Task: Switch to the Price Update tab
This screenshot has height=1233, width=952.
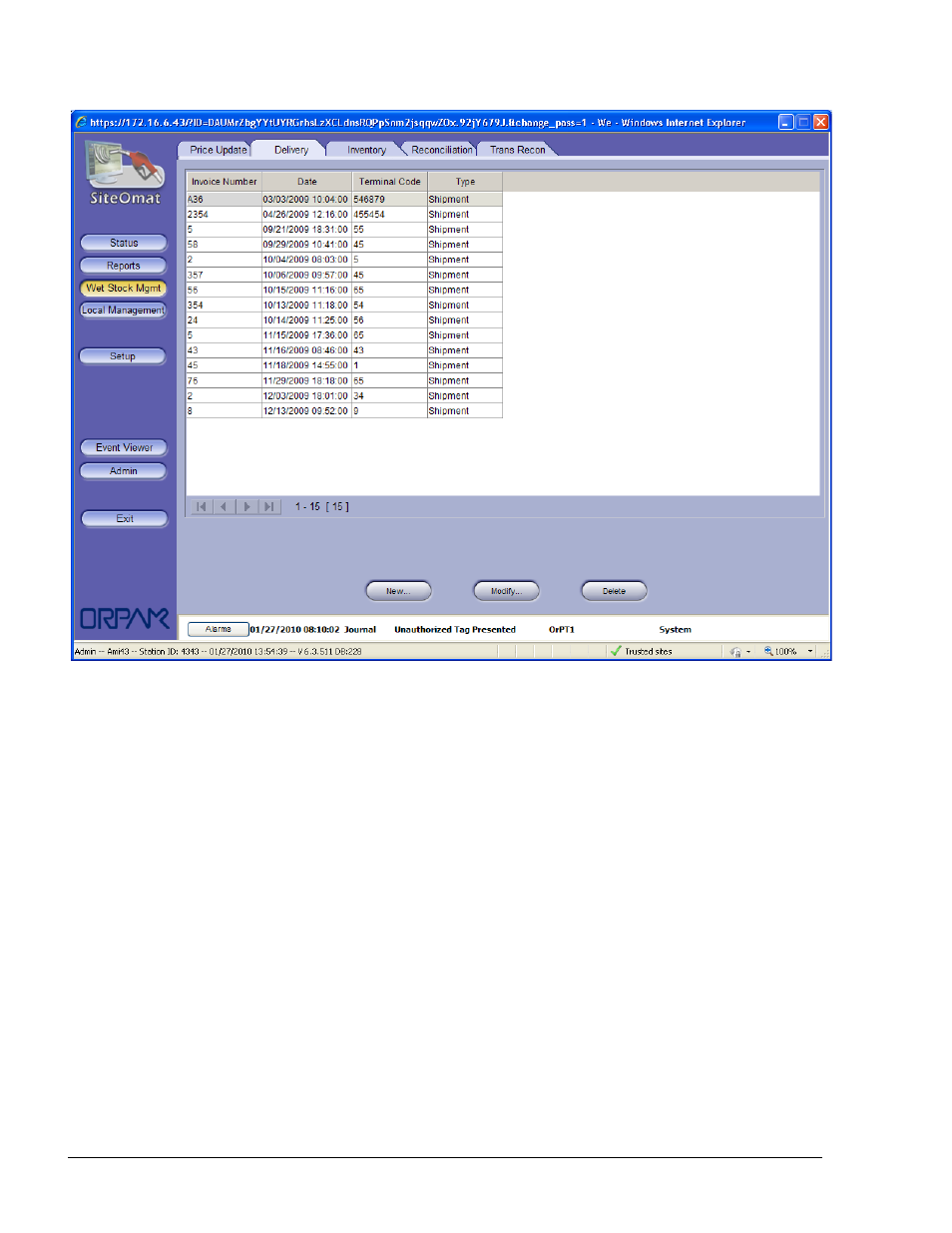Action: (218, 150)
